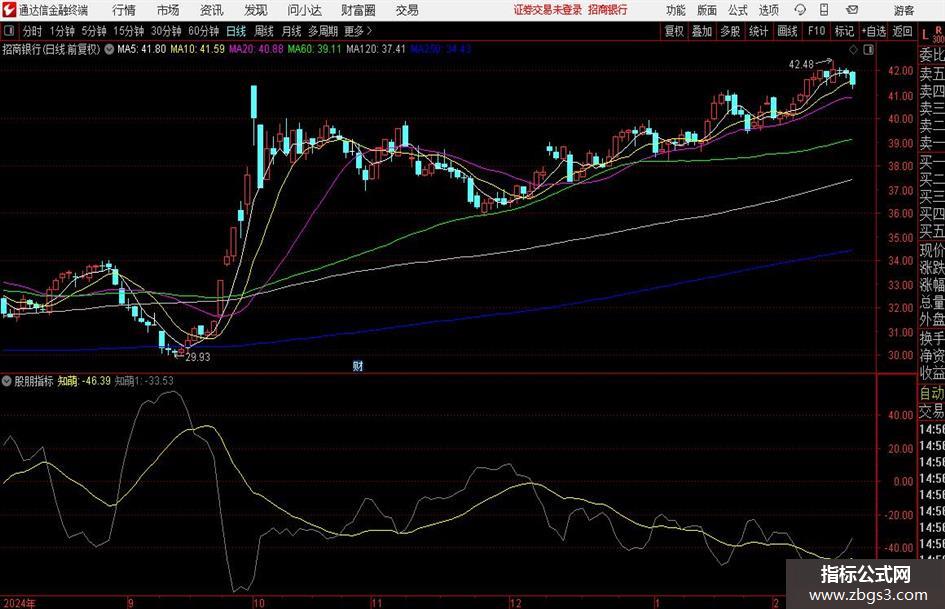Click the 游客 guest account label
945x609 pixels.
tap(904, 10)
